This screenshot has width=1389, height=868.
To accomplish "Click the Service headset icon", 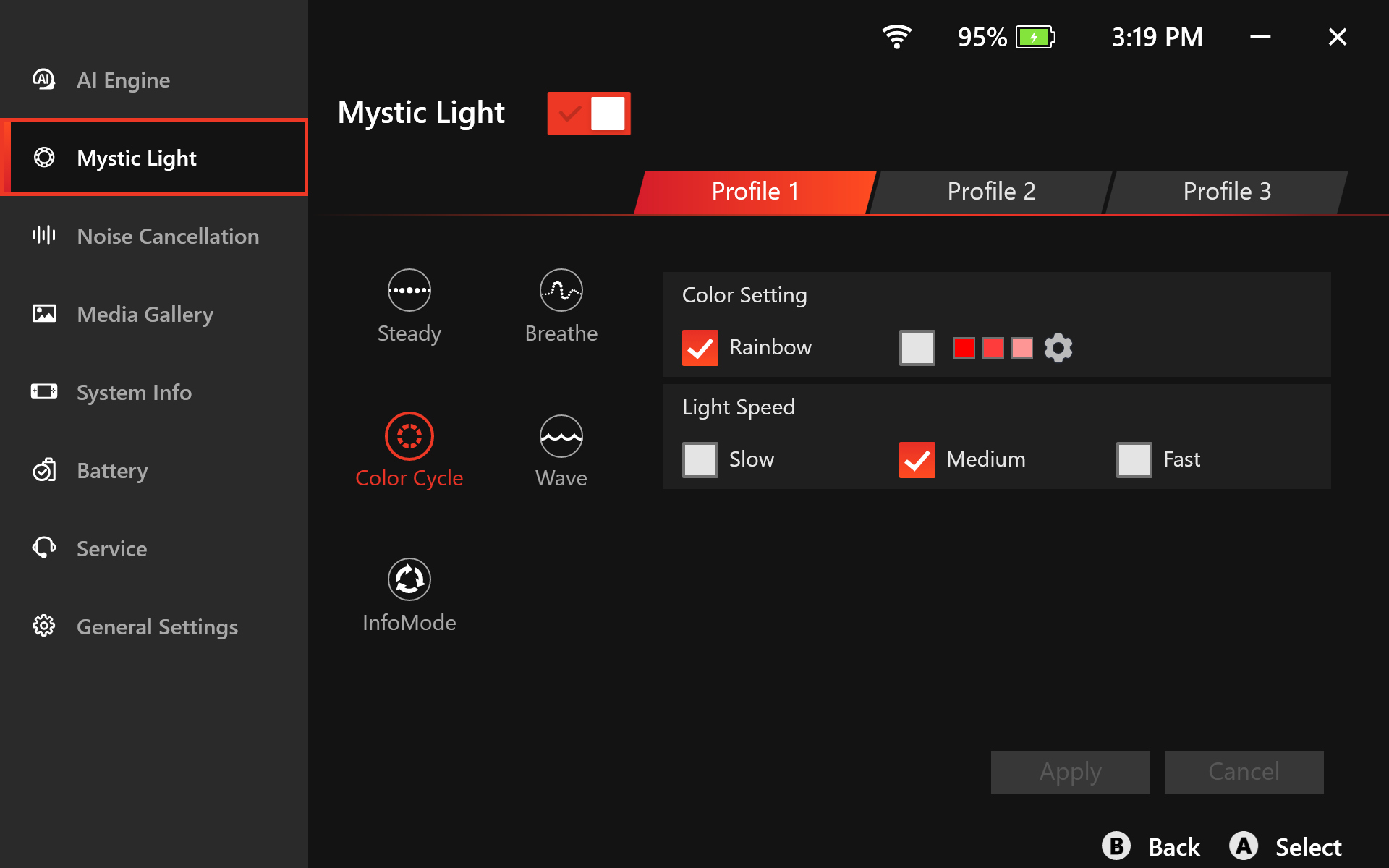I will [x=44, y=548].
